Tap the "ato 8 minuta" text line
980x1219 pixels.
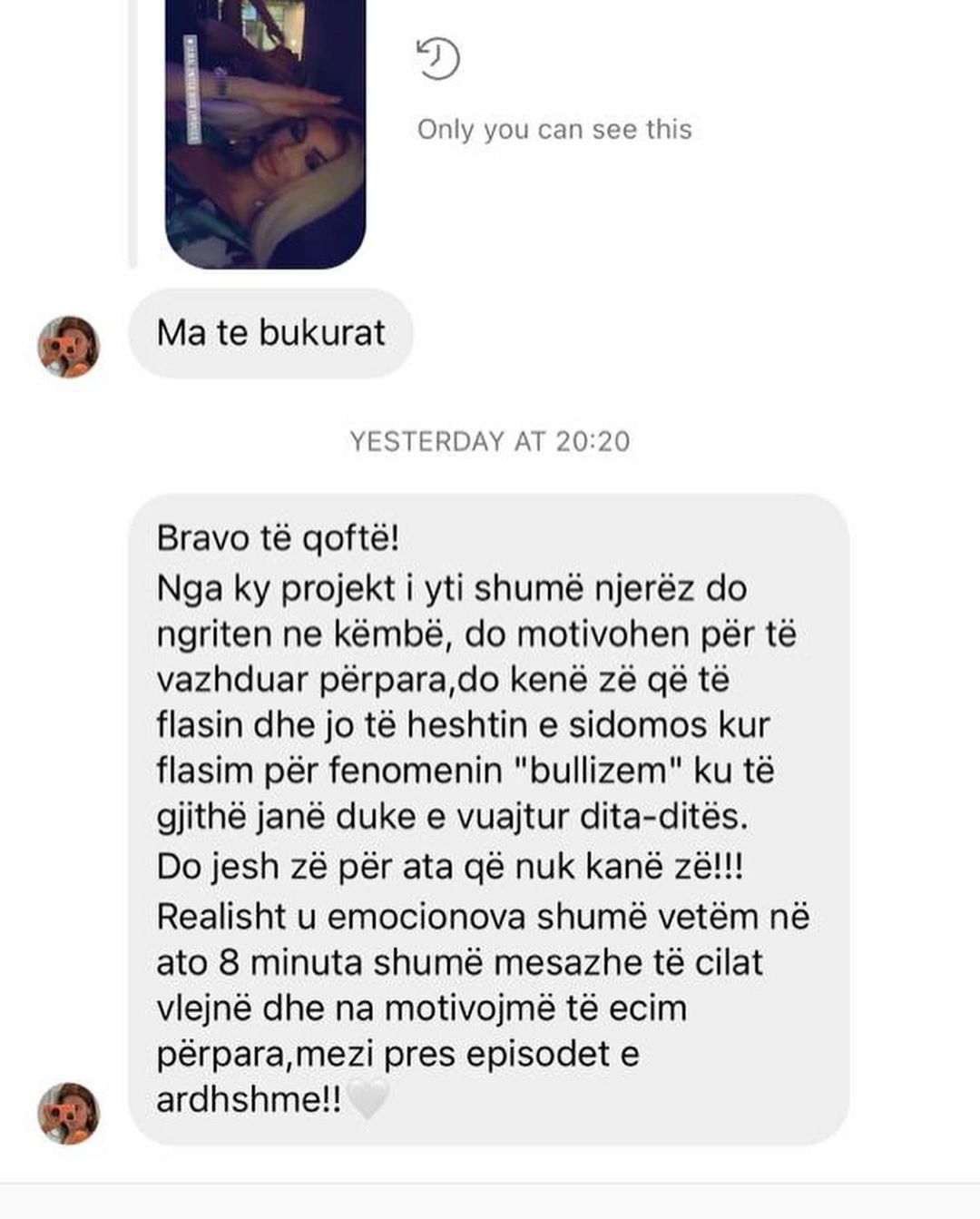[x=459, y=962]
